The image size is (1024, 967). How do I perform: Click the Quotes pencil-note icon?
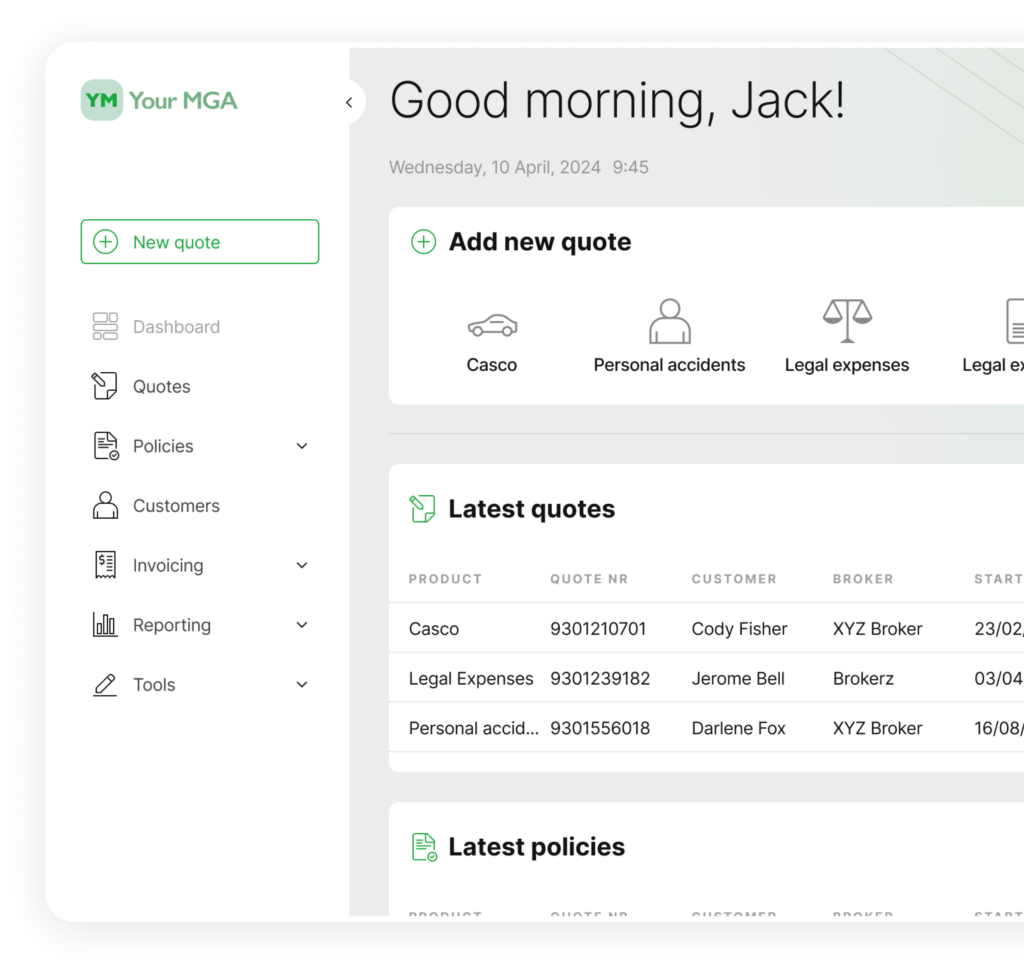pos(104,386)
